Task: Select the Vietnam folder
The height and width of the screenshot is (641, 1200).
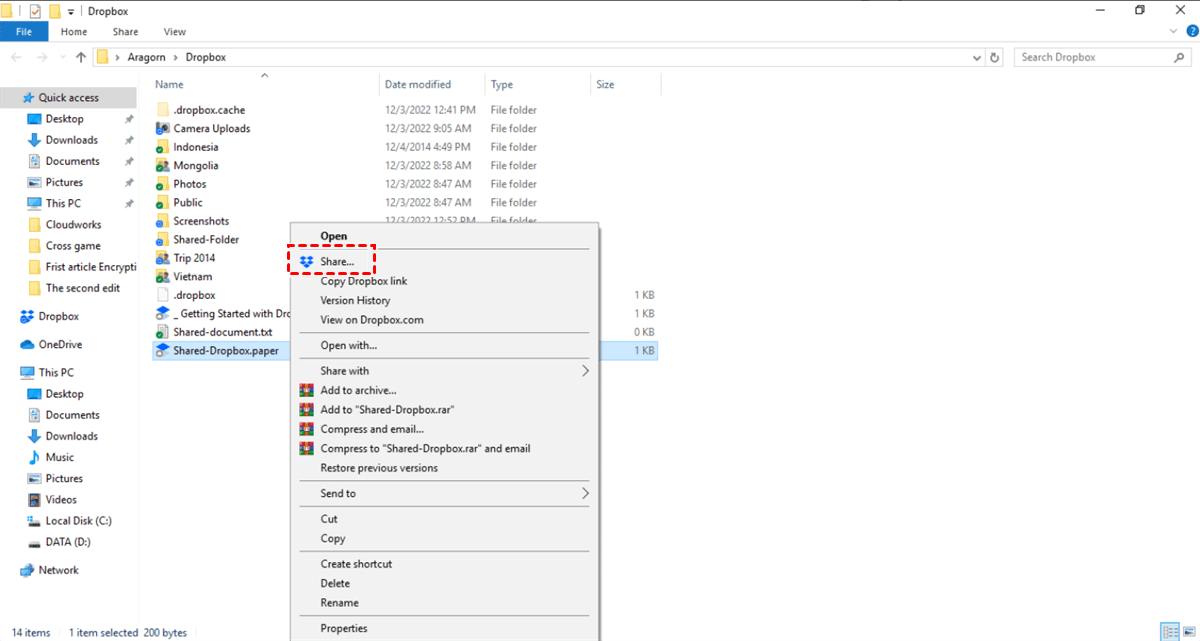Action: (192, 276)
